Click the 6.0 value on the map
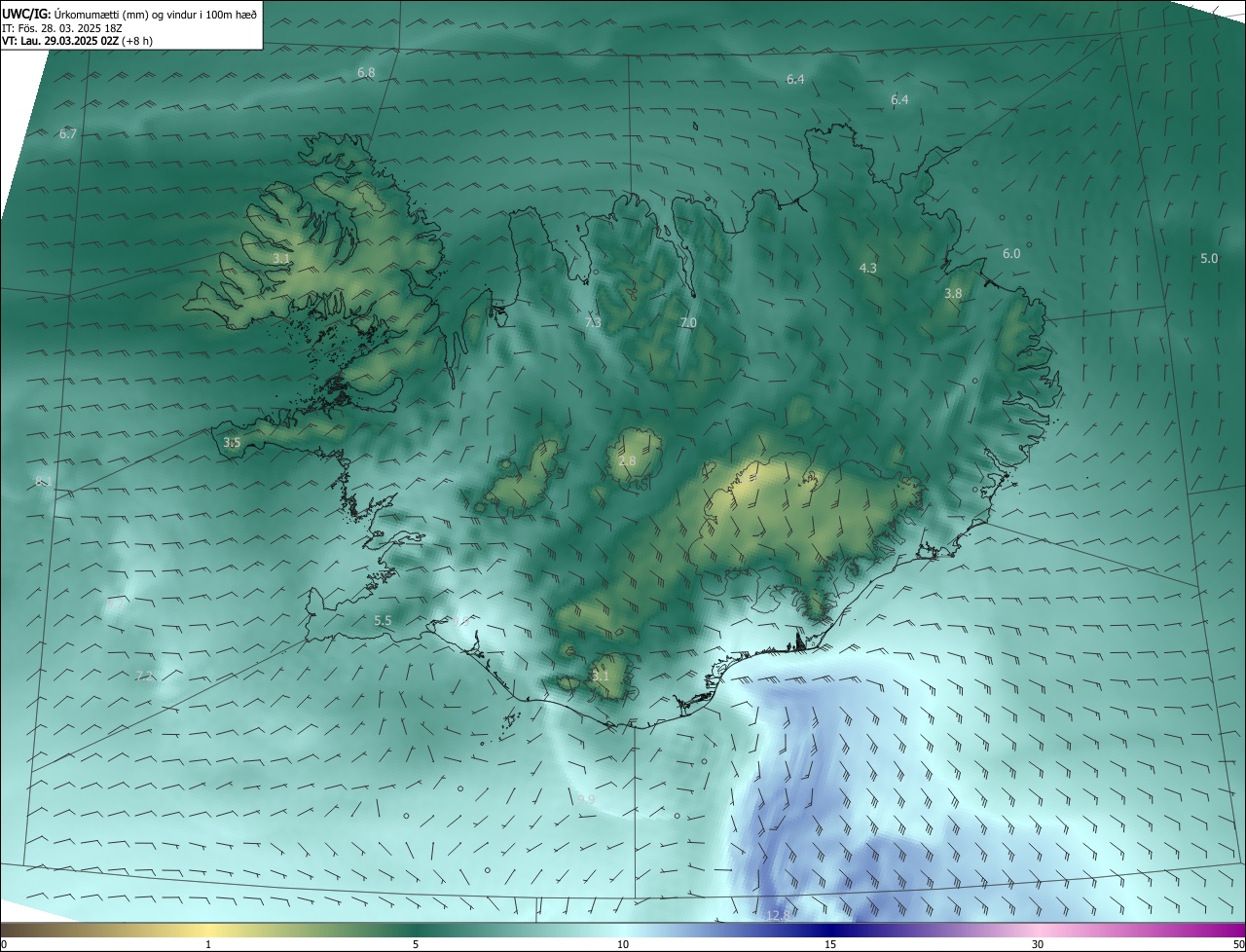Viewport: 1246px width, 952px height. (1011, 253)
